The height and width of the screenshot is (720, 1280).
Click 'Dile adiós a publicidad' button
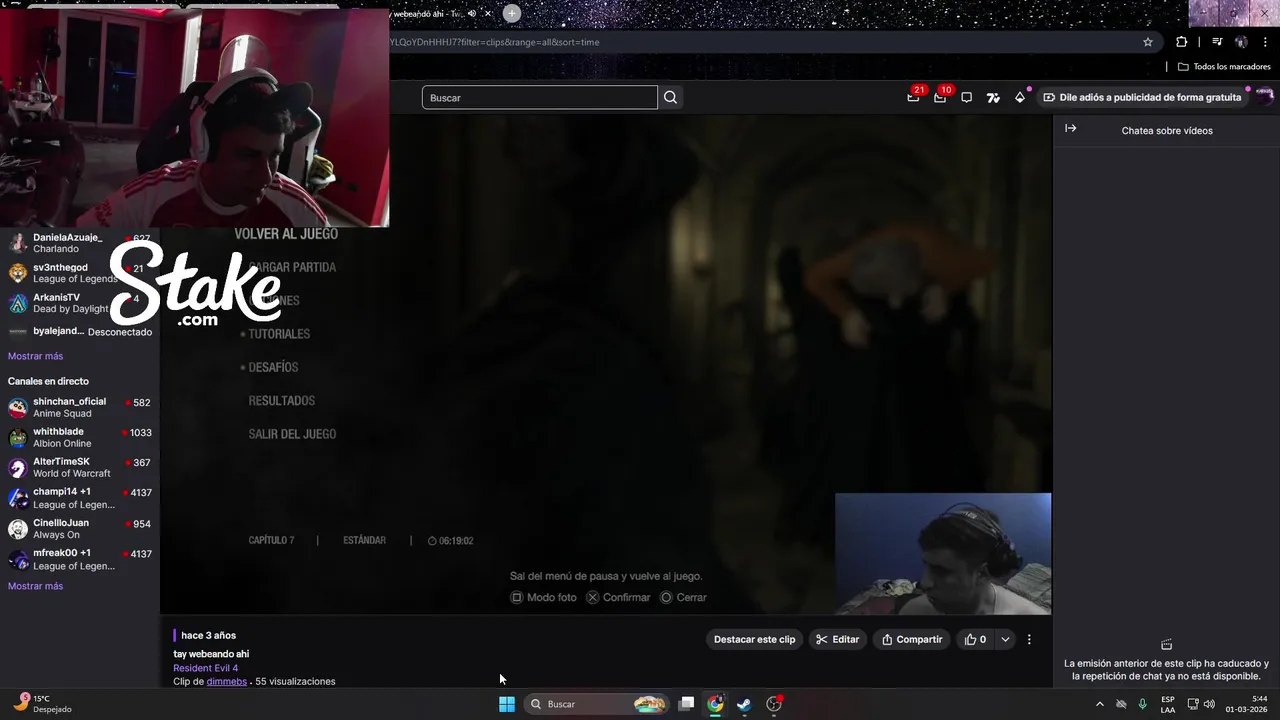point(1142,97)
